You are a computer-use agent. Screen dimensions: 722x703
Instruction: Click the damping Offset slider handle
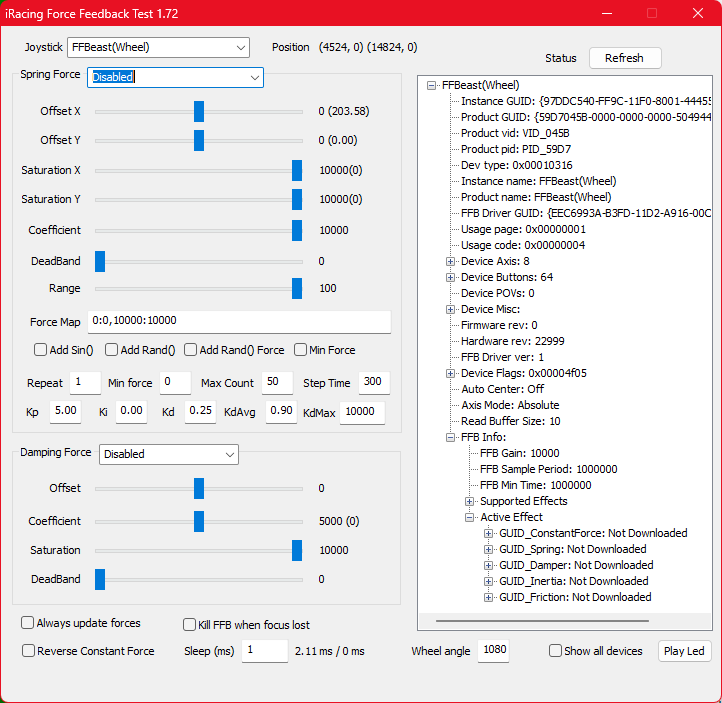pos(199,488)
